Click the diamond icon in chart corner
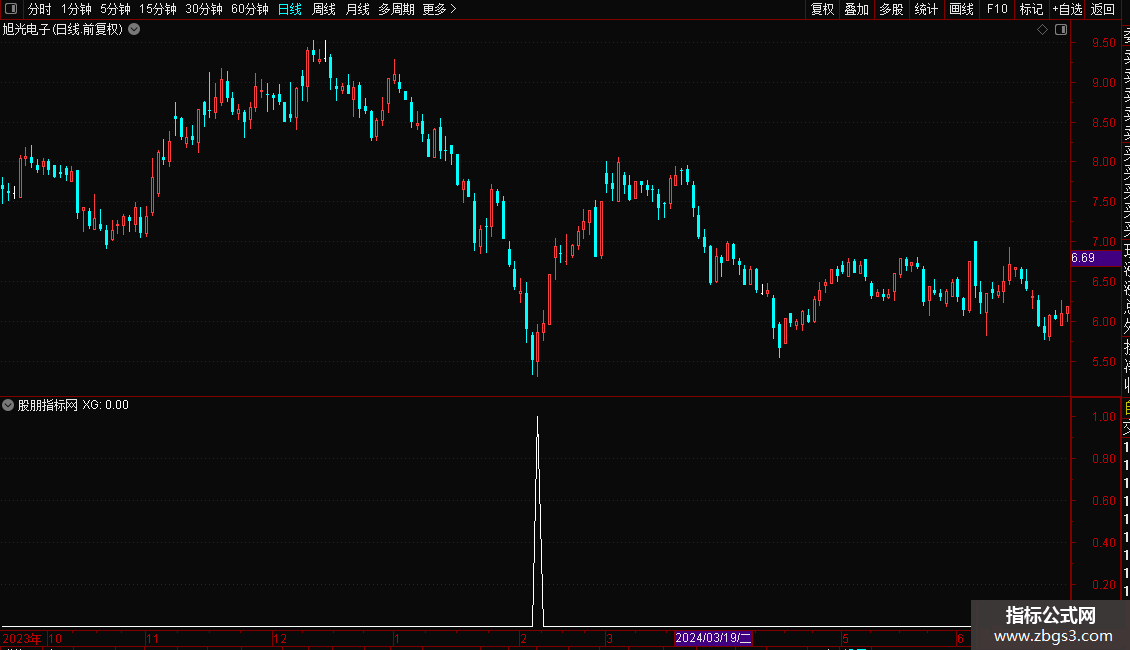1130x650 pixels. tap(1042, 30)
